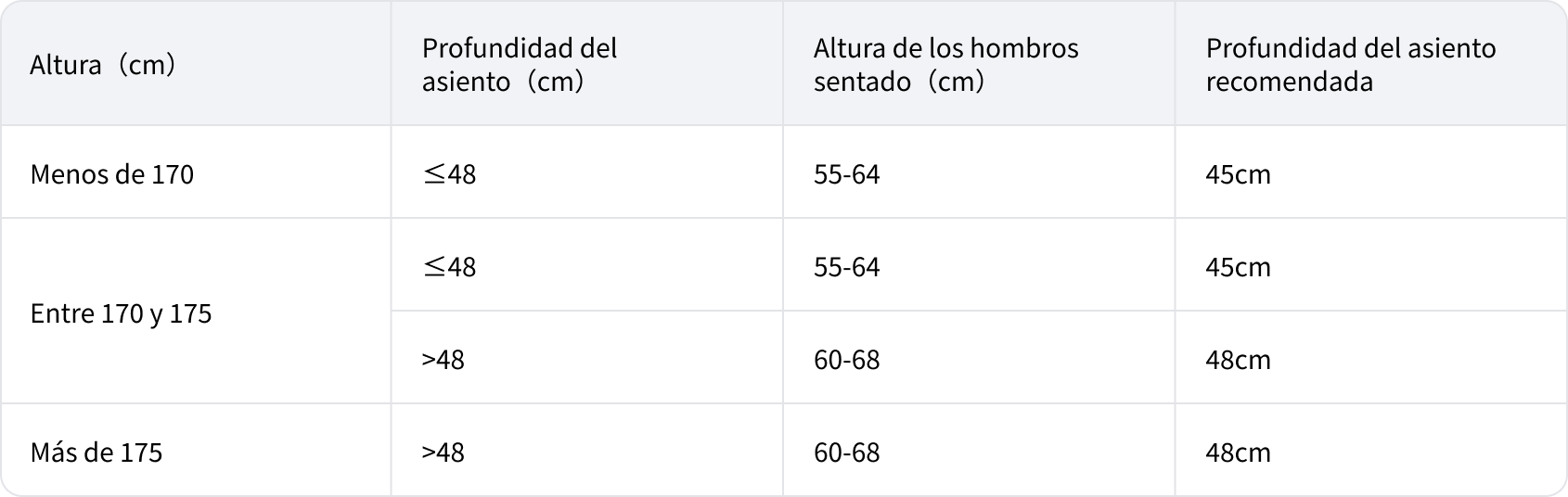Select the ≤48 cell for Entre 170 y 175
Viewport: 1568px width, 497px height.
point(449,267)
